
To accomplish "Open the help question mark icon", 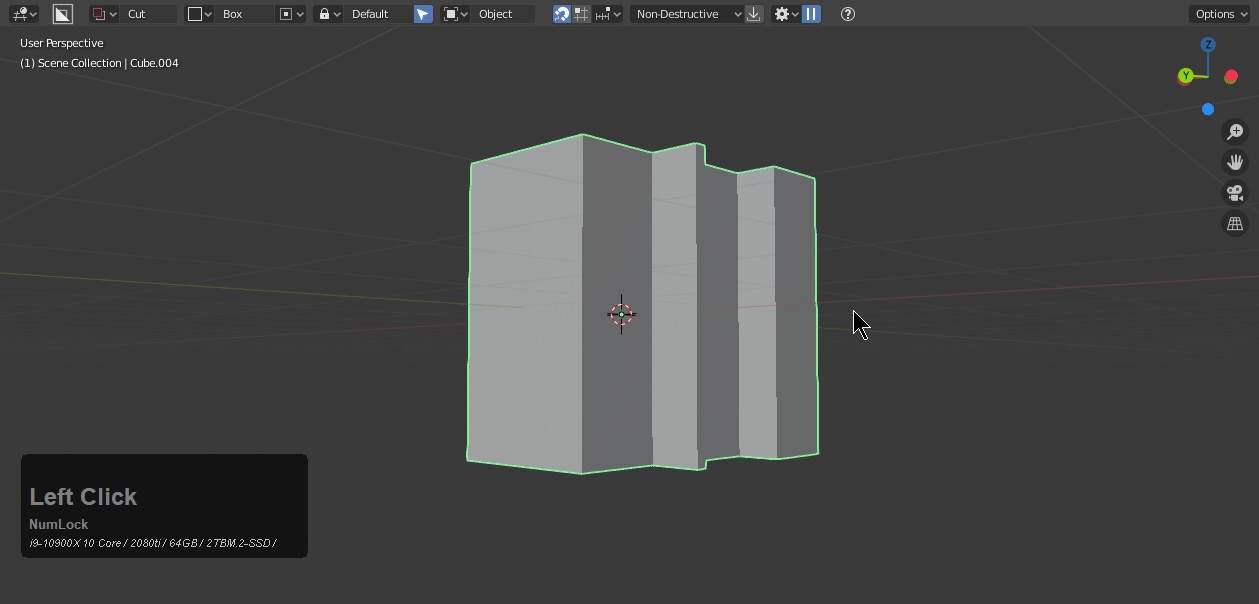I will (846, 14).
